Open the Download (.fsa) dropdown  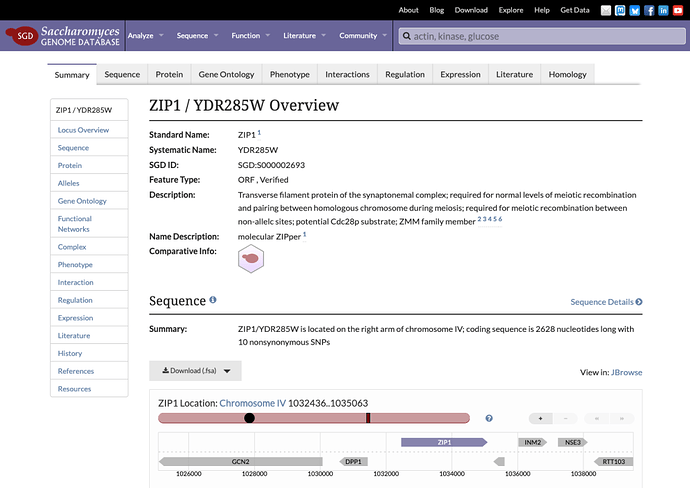point(195,371)
